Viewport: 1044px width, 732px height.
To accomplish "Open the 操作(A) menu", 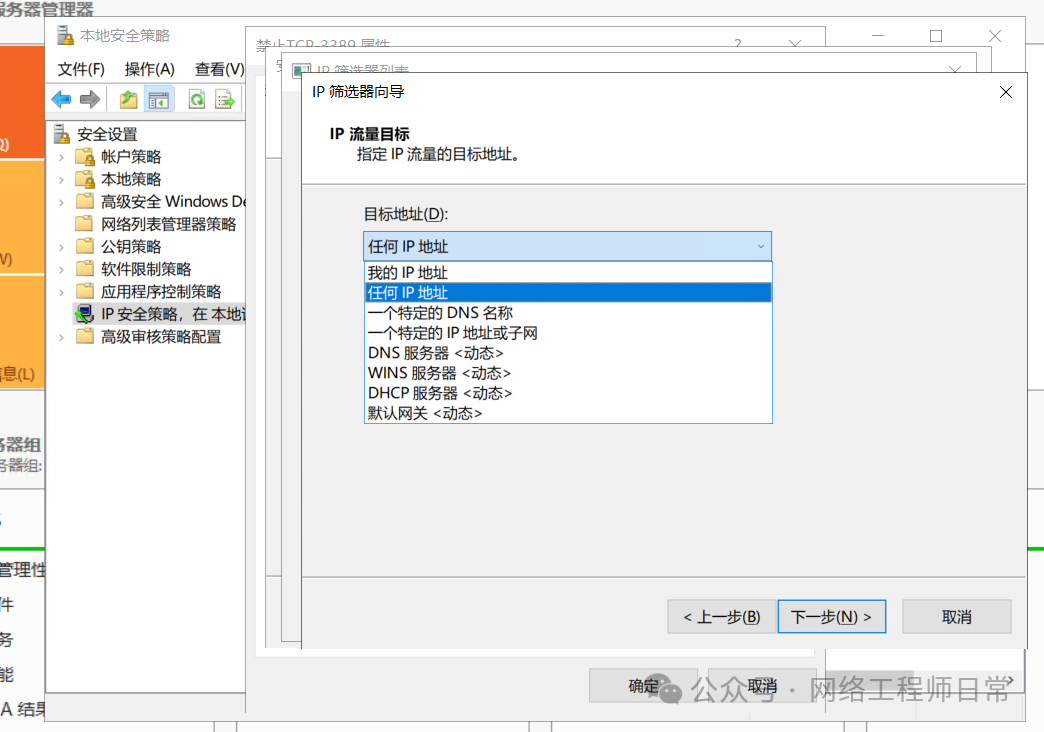I will pos(149,69).
